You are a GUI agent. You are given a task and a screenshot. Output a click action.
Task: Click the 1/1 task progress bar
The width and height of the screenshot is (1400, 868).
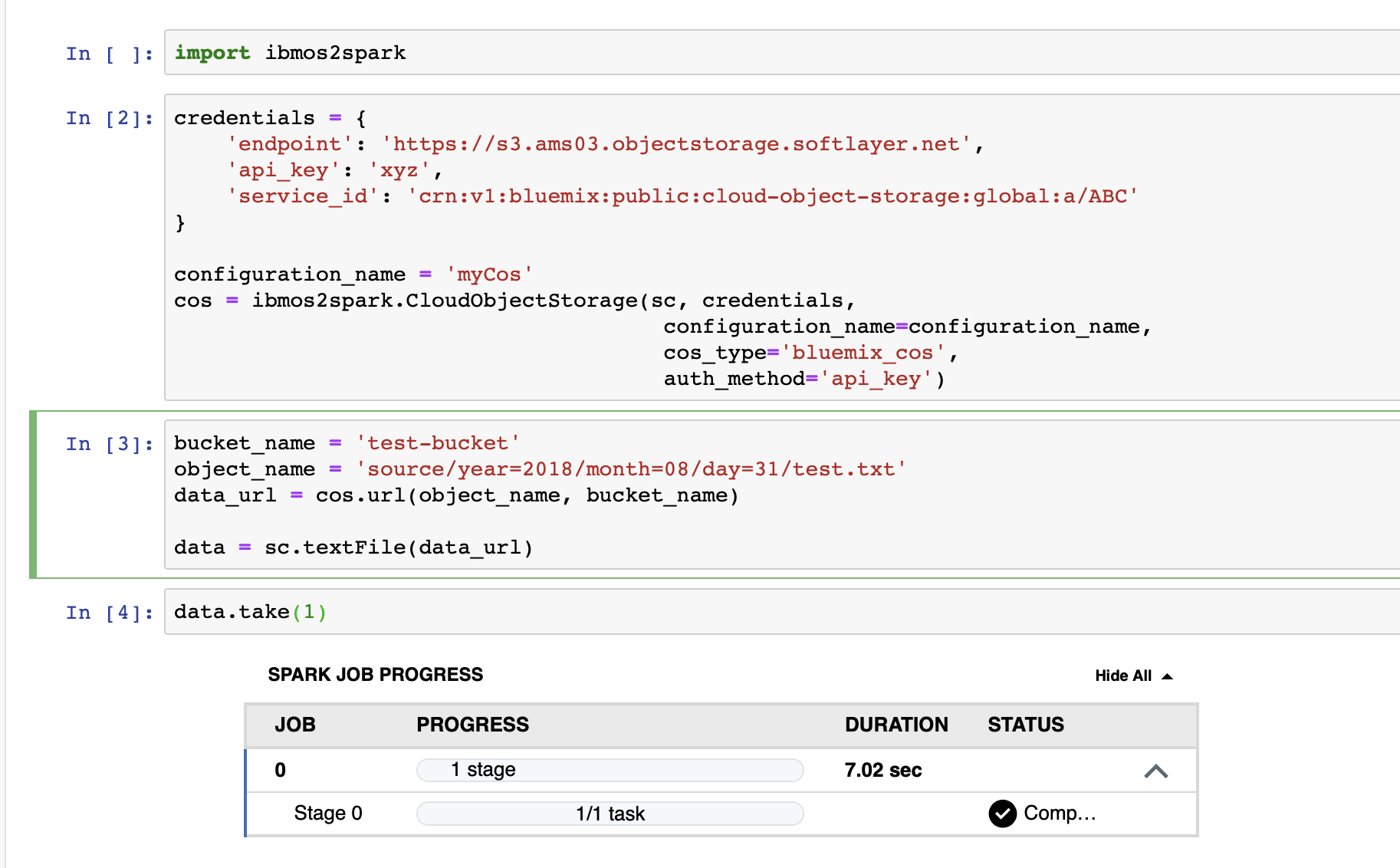coord(610,814)
